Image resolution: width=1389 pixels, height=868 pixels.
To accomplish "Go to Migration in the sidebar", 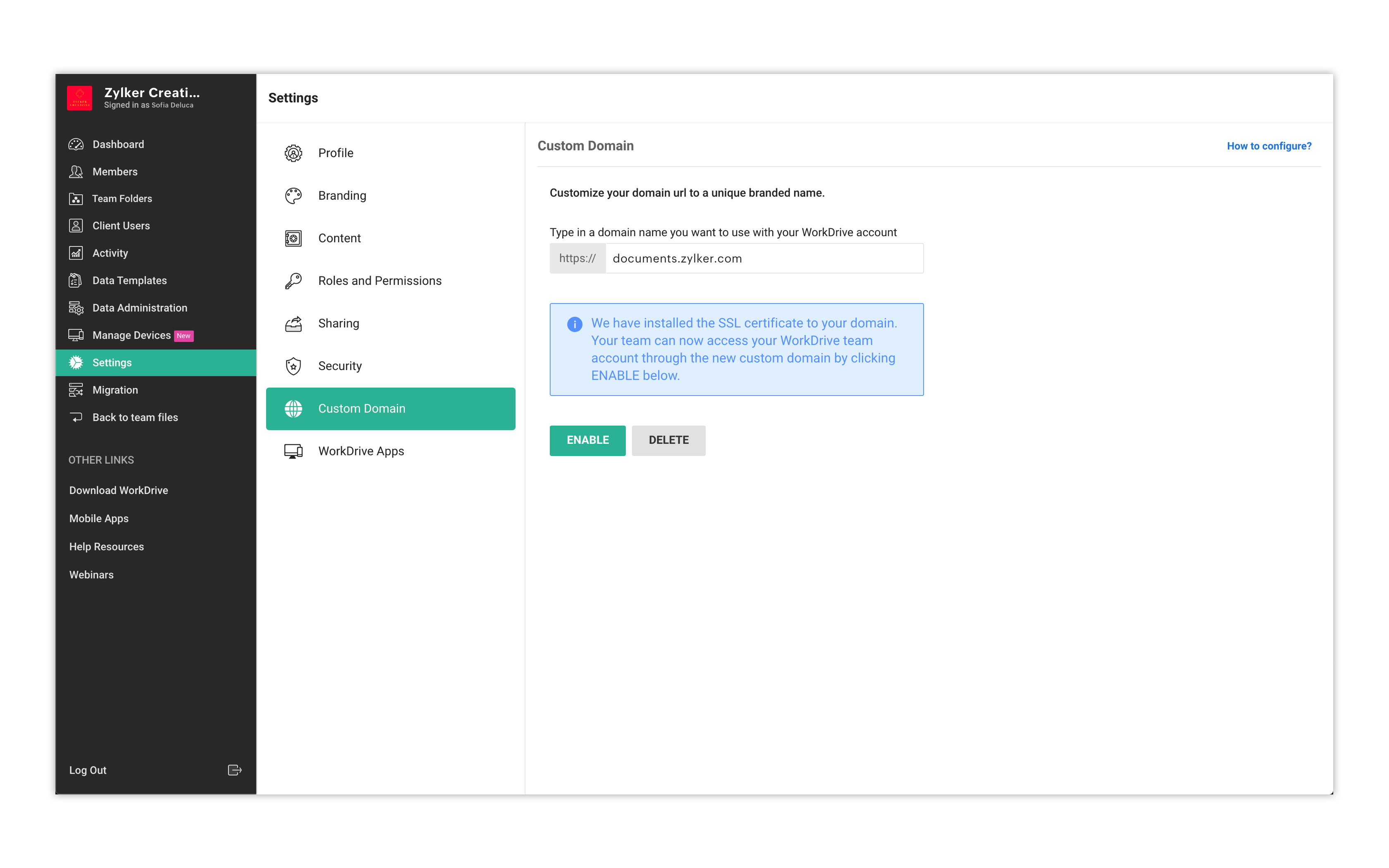I will point(115,390).
